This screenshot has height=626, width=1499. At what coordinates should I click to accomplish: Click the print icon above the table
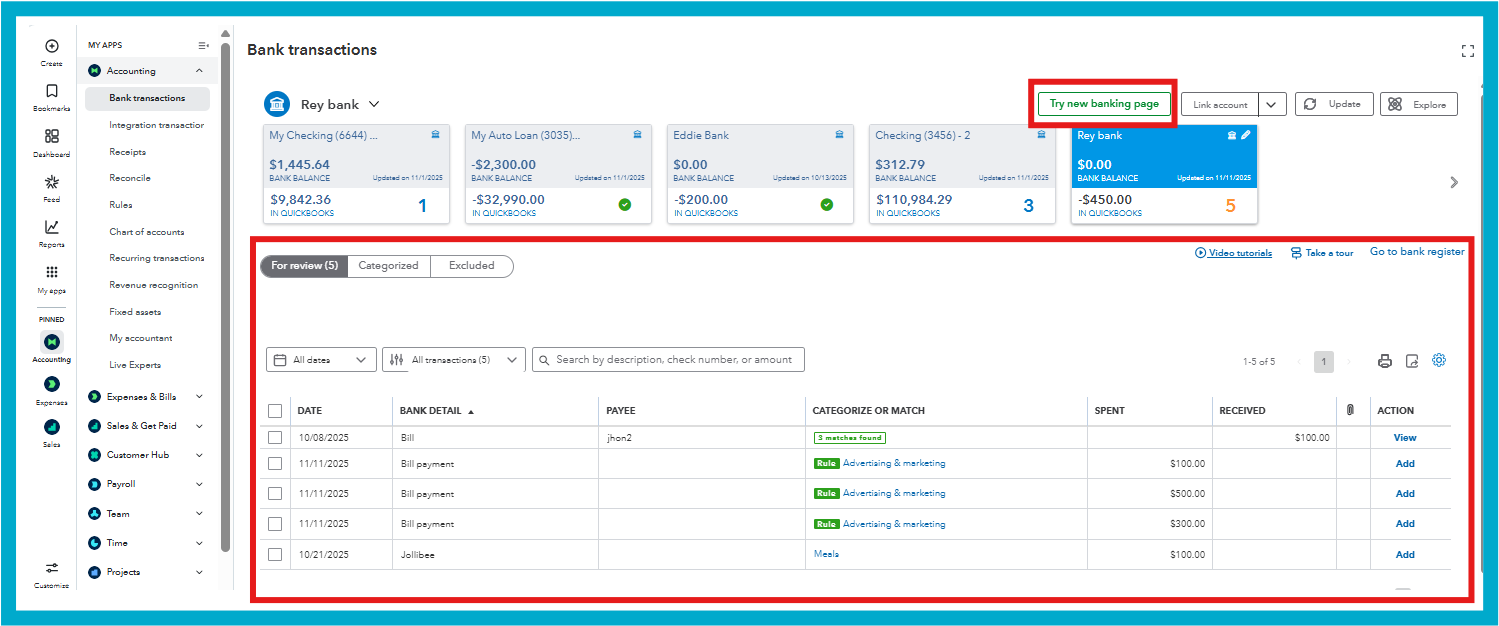click(x=1384, y=361)
